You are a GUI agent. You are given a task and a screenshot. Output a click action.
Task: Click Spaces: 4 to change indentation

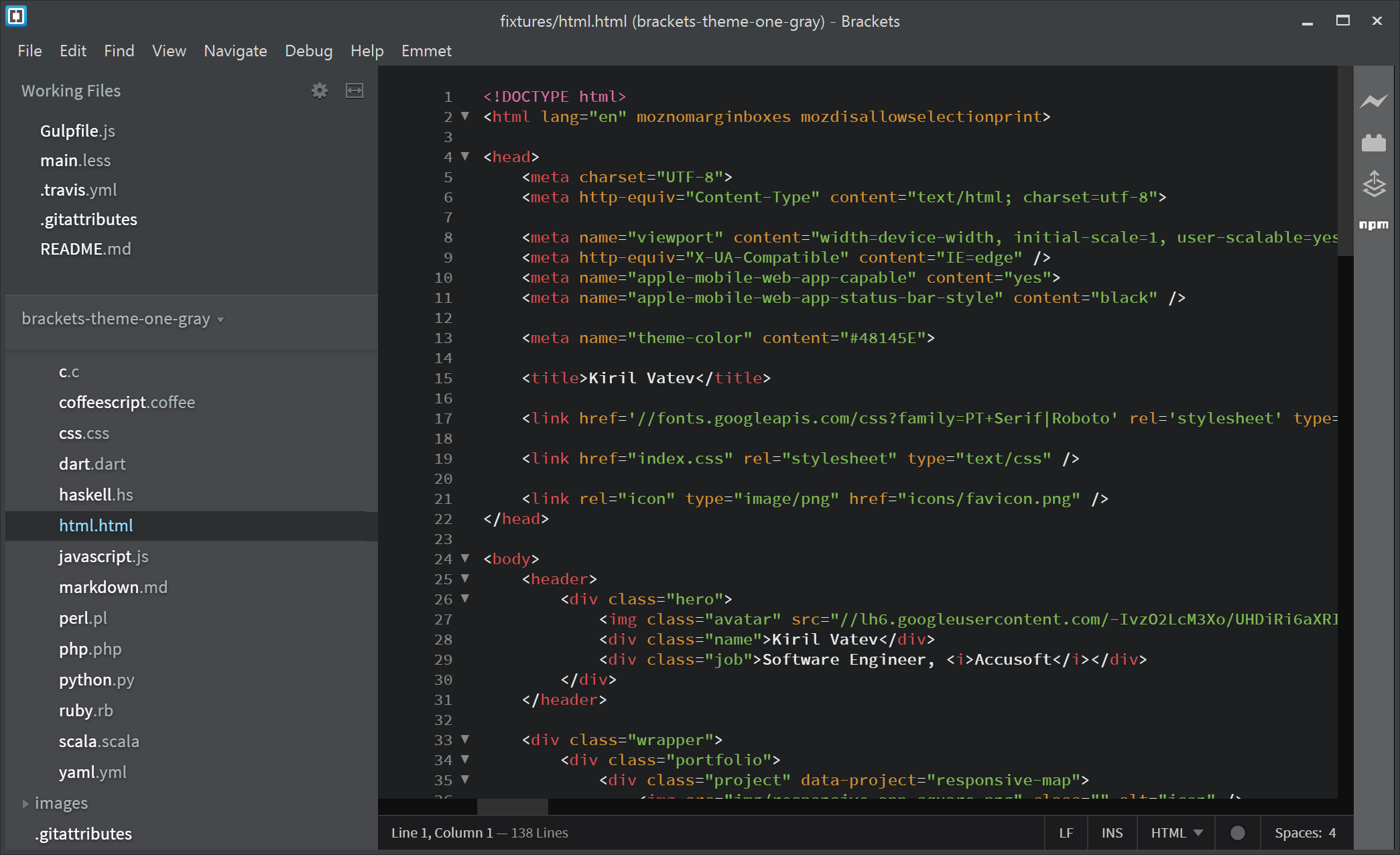pyautogui.click(x=1306, y=832)
